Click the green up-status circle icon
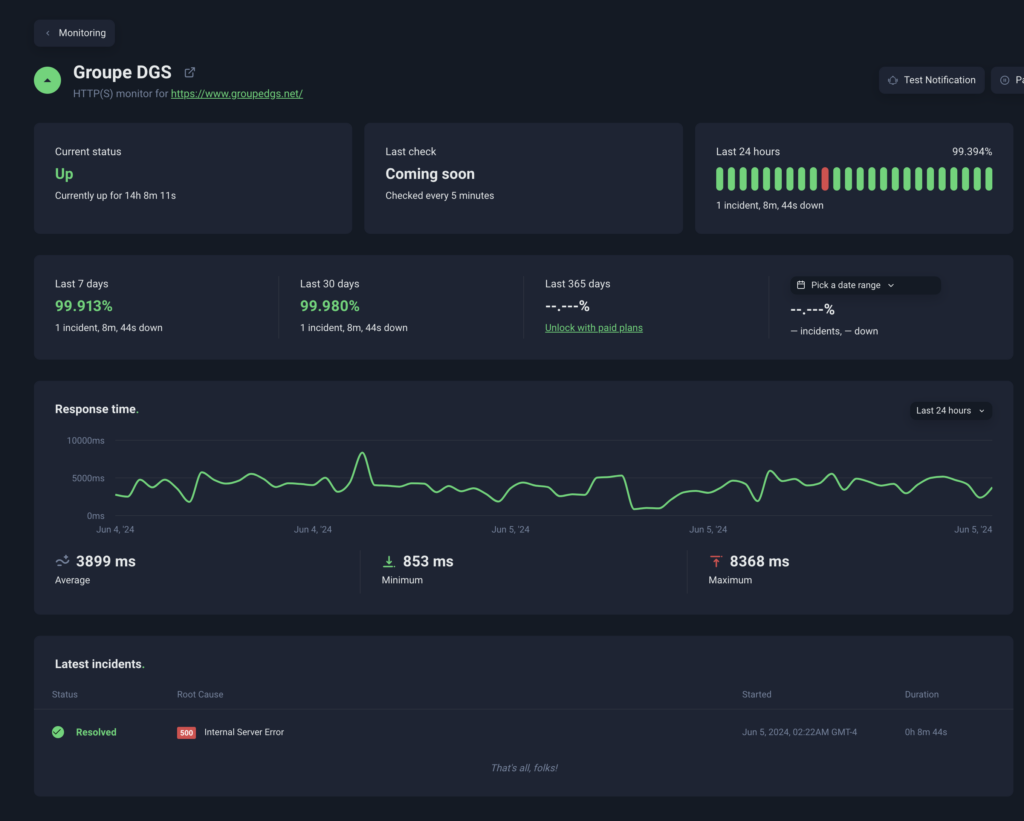Screen dimensions: 1024x821 [x=47, y=80]
